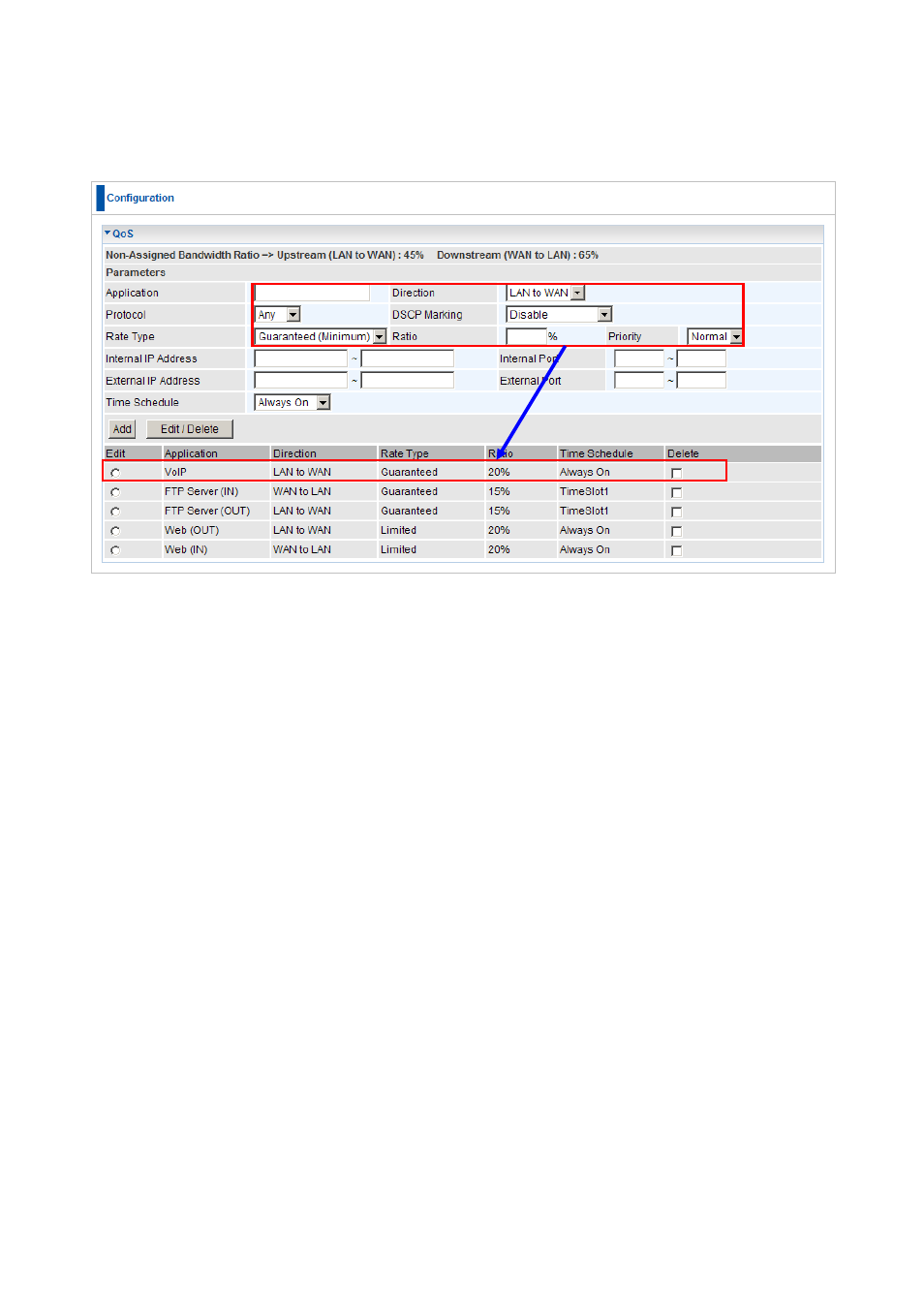This screenshot has height=1308, width=924.
Task: Click the Edit / Delete button
Action: point(190,429)
